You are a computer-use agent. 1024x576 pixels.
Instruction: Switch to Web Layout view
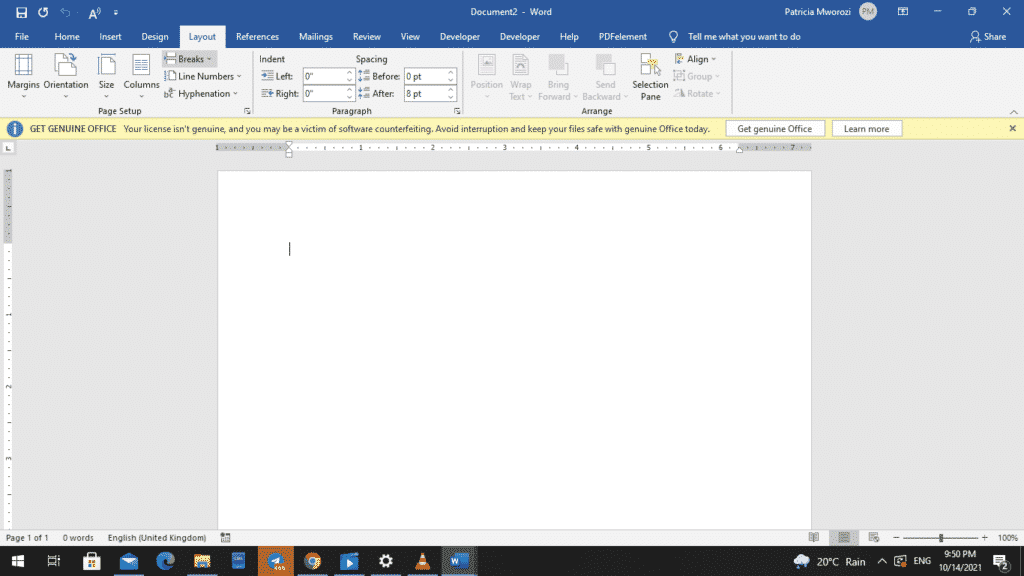point(873,537)
